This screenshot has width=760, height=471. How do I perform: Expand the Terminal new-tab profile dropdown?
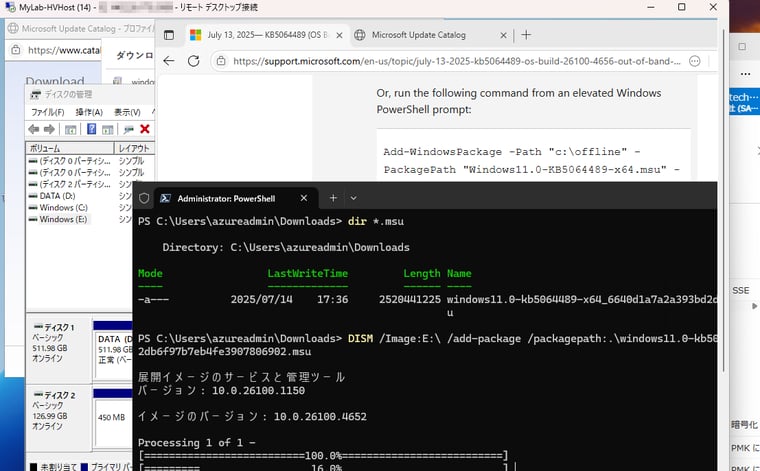353,198
